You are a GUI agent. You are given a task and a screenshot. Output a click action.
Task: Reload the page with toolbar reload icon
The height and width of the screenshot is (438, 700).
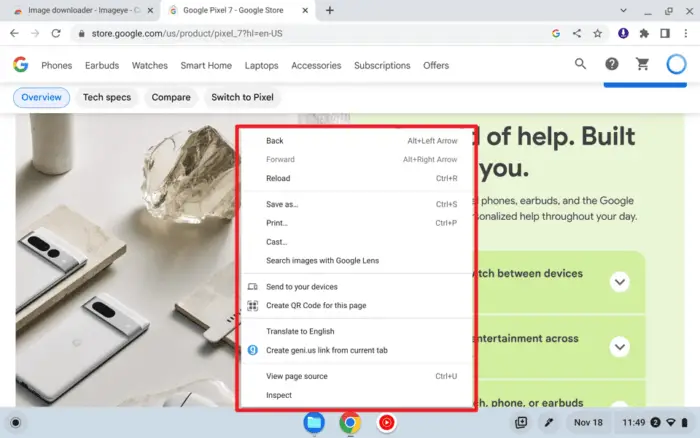pos(56,33)
